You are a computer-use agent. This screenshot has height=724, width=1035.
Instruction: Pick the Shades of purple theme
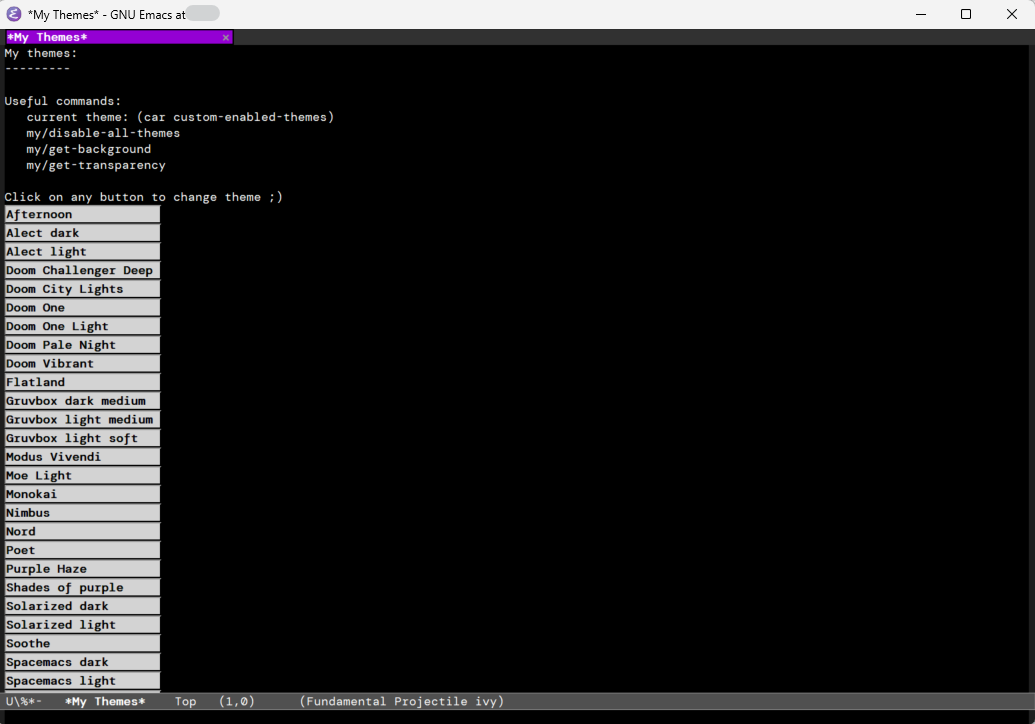pos(82,588)
